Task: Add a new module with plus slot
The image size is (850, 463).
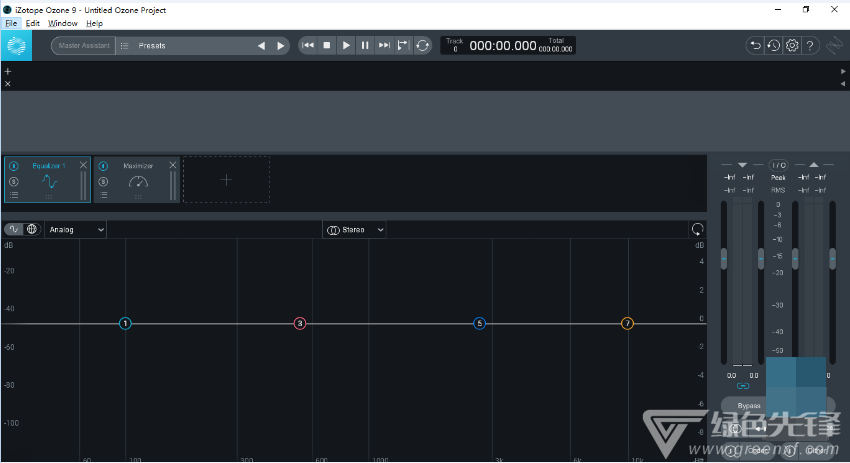Action: [x=227, y=179]
